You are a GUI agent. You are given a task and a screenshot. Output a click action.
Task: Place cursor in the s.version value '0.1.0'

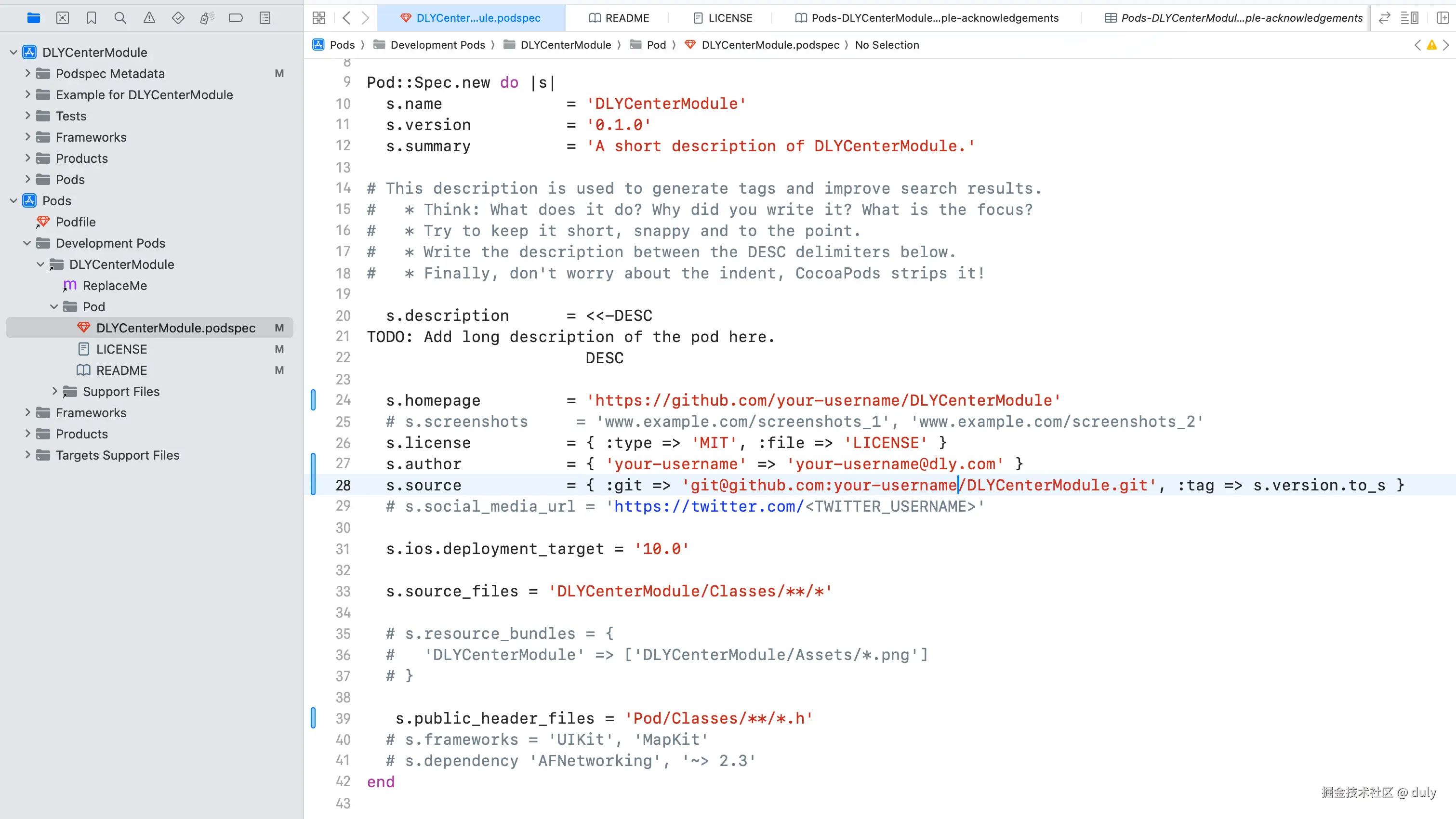(619, 125)
